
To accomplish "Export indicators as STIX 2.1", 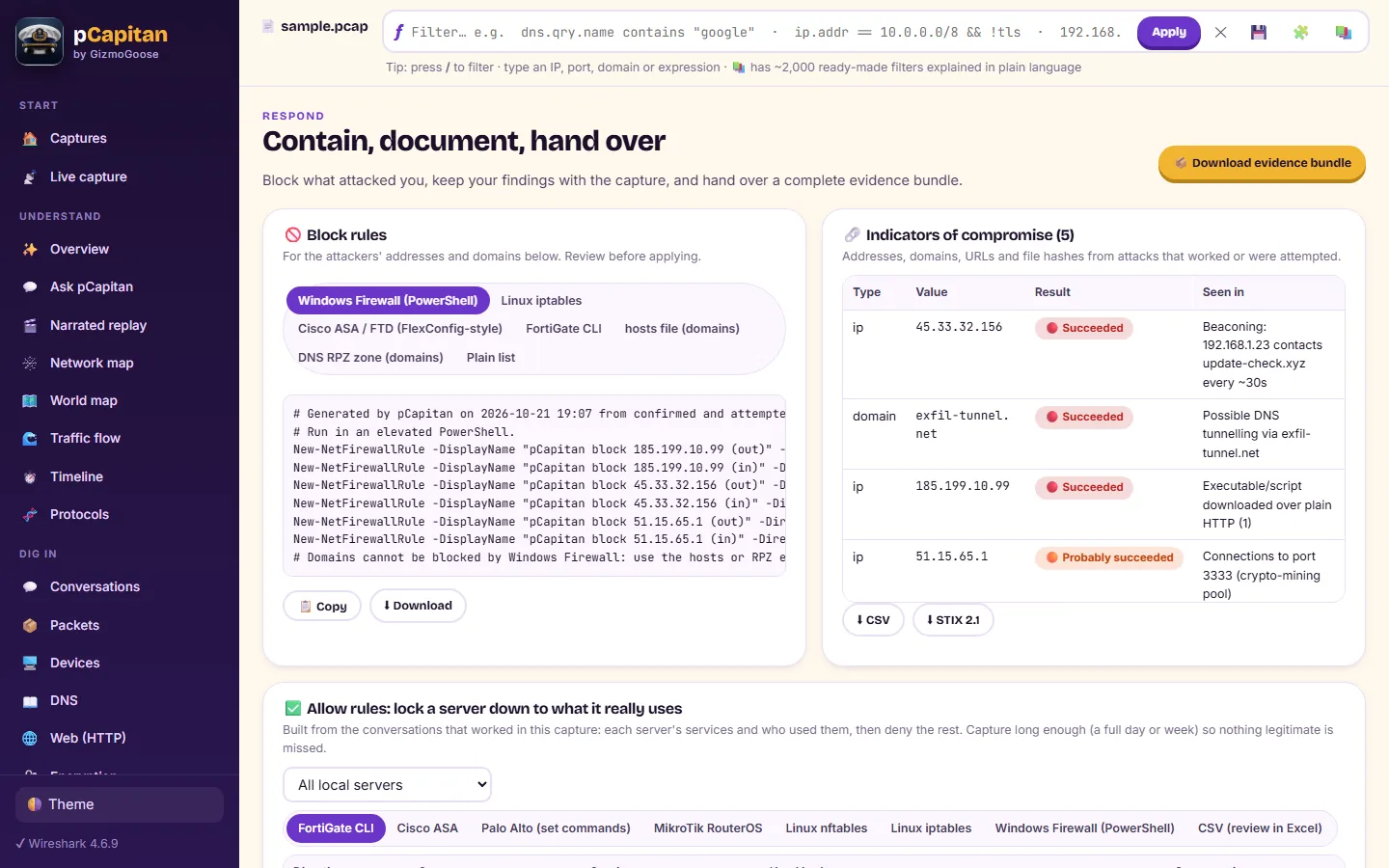I will (x=953, y=620).
